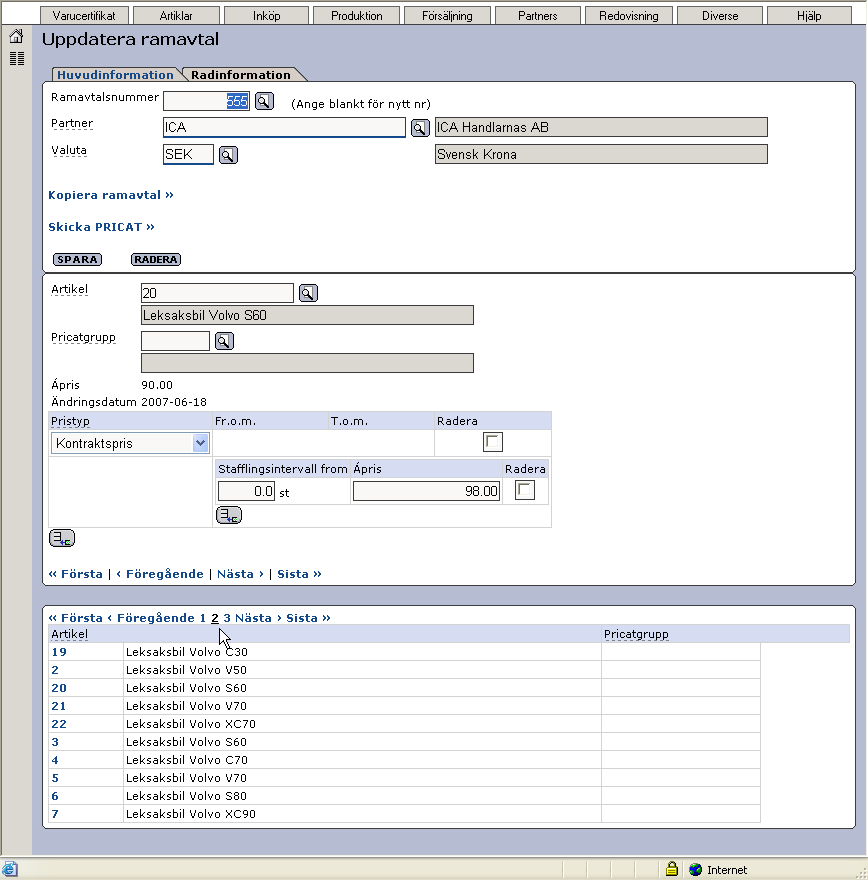Click the Leksaksbil Volvo XC90 cell
868x880 pixels.
coord(362,814)
